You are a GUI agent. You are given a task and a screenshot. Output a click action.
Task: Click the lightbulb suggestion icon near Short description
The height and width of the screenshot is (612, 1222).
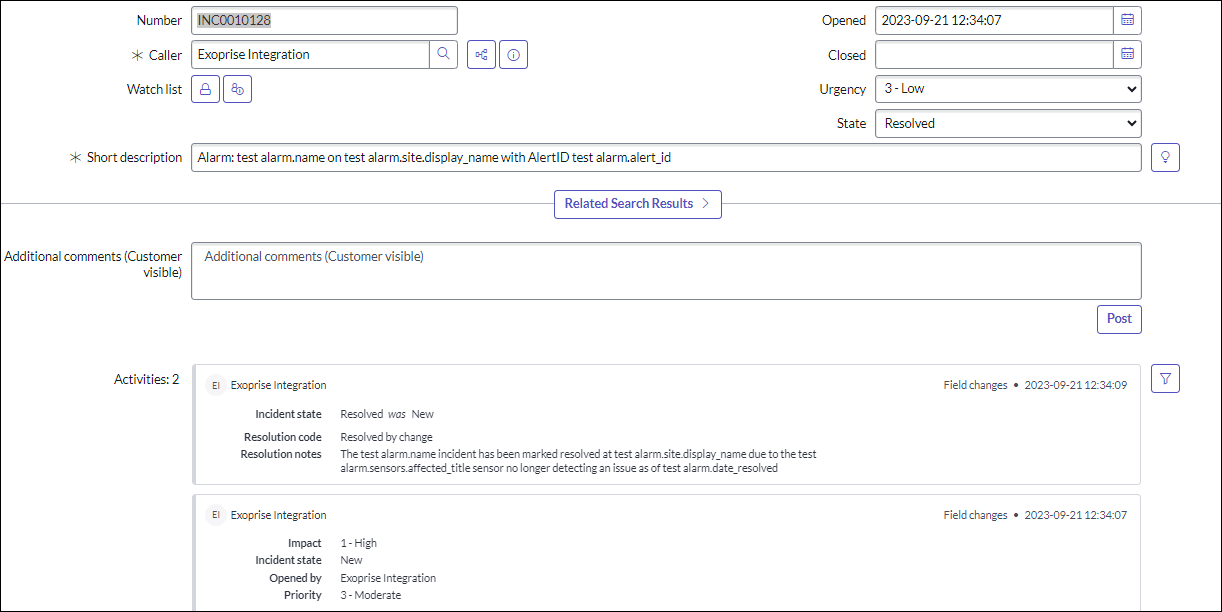(1164, 157)
